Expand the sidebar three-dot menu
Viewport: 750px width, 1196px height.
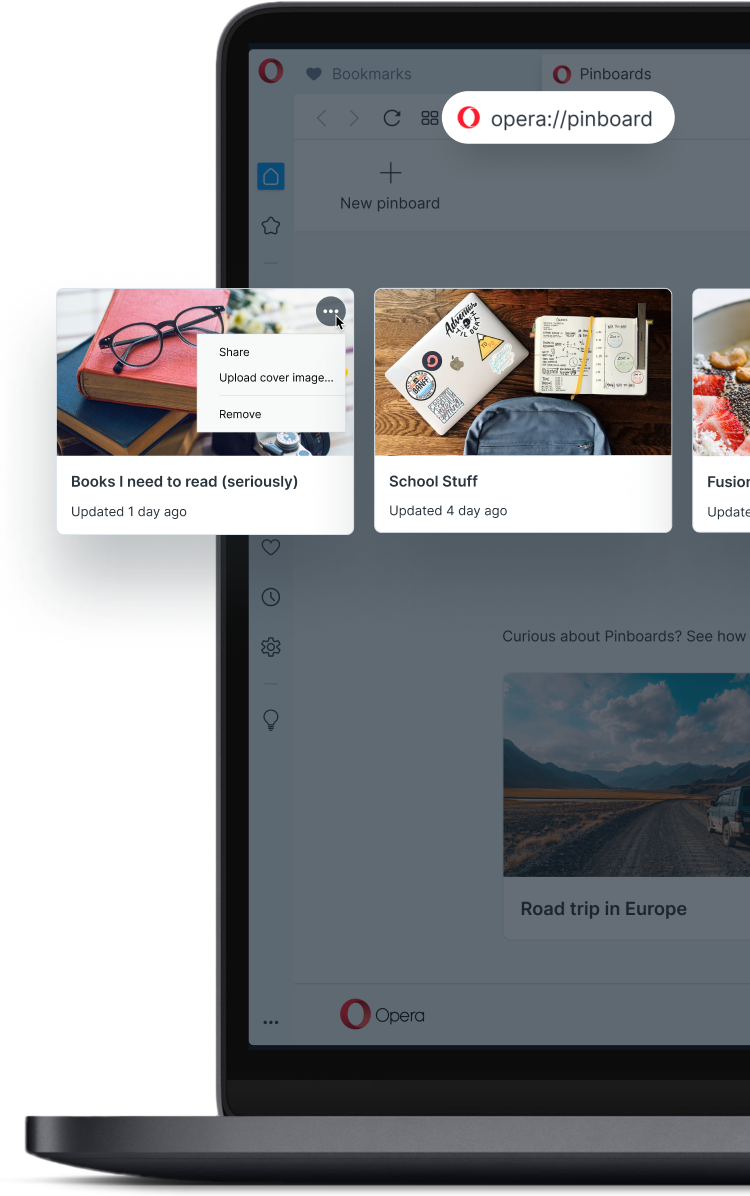tap(271, 1022)
